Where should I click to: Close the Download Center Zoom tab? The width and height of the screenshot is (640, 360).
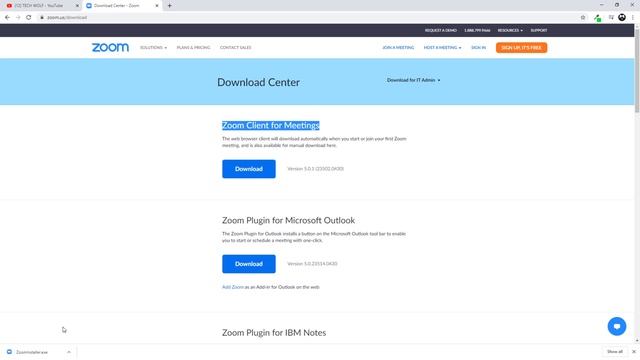[x=157, y=6]
